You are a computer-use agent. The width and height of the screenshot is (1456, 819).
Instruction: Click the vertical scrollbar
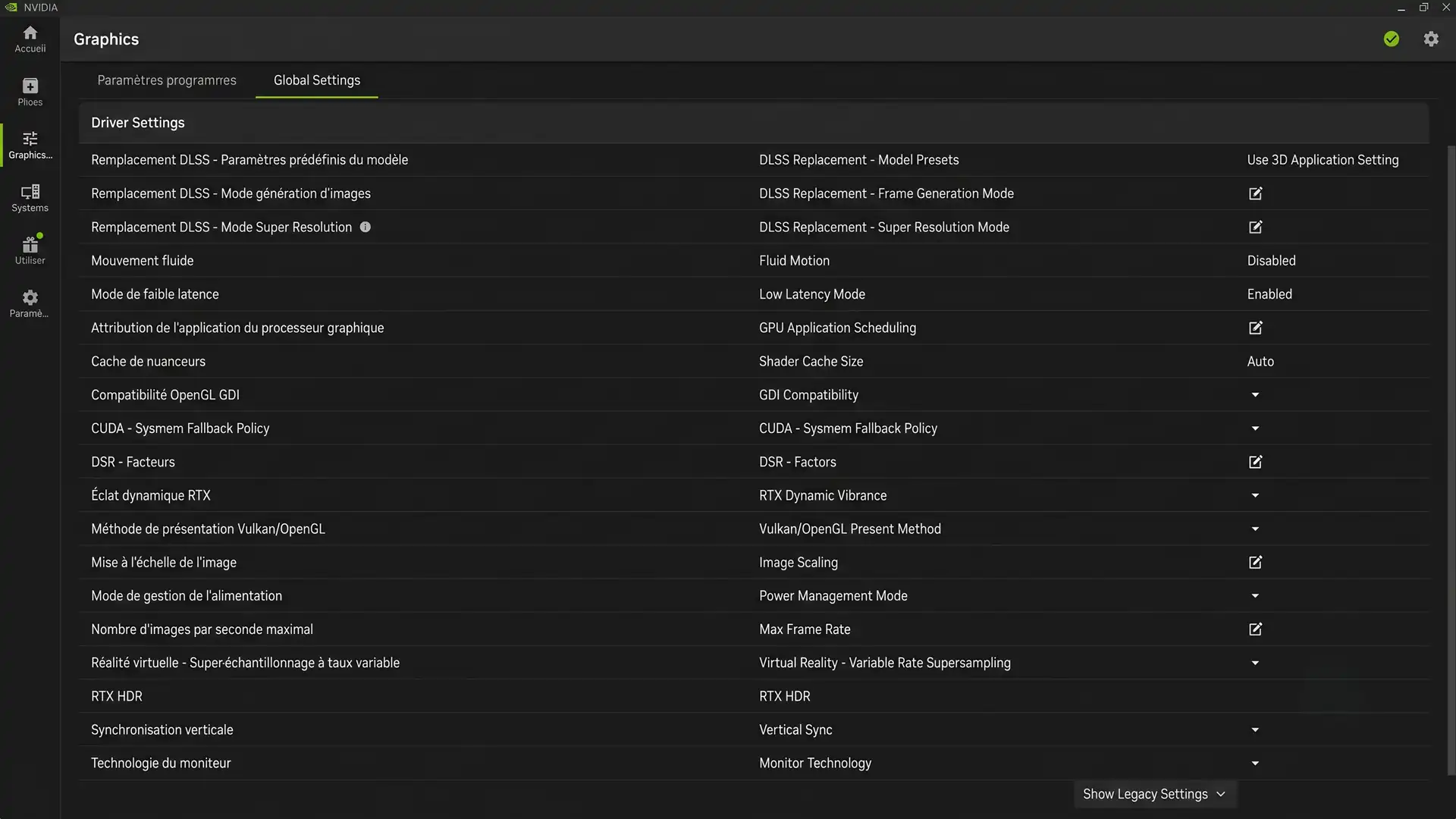tap(1451, 460)
